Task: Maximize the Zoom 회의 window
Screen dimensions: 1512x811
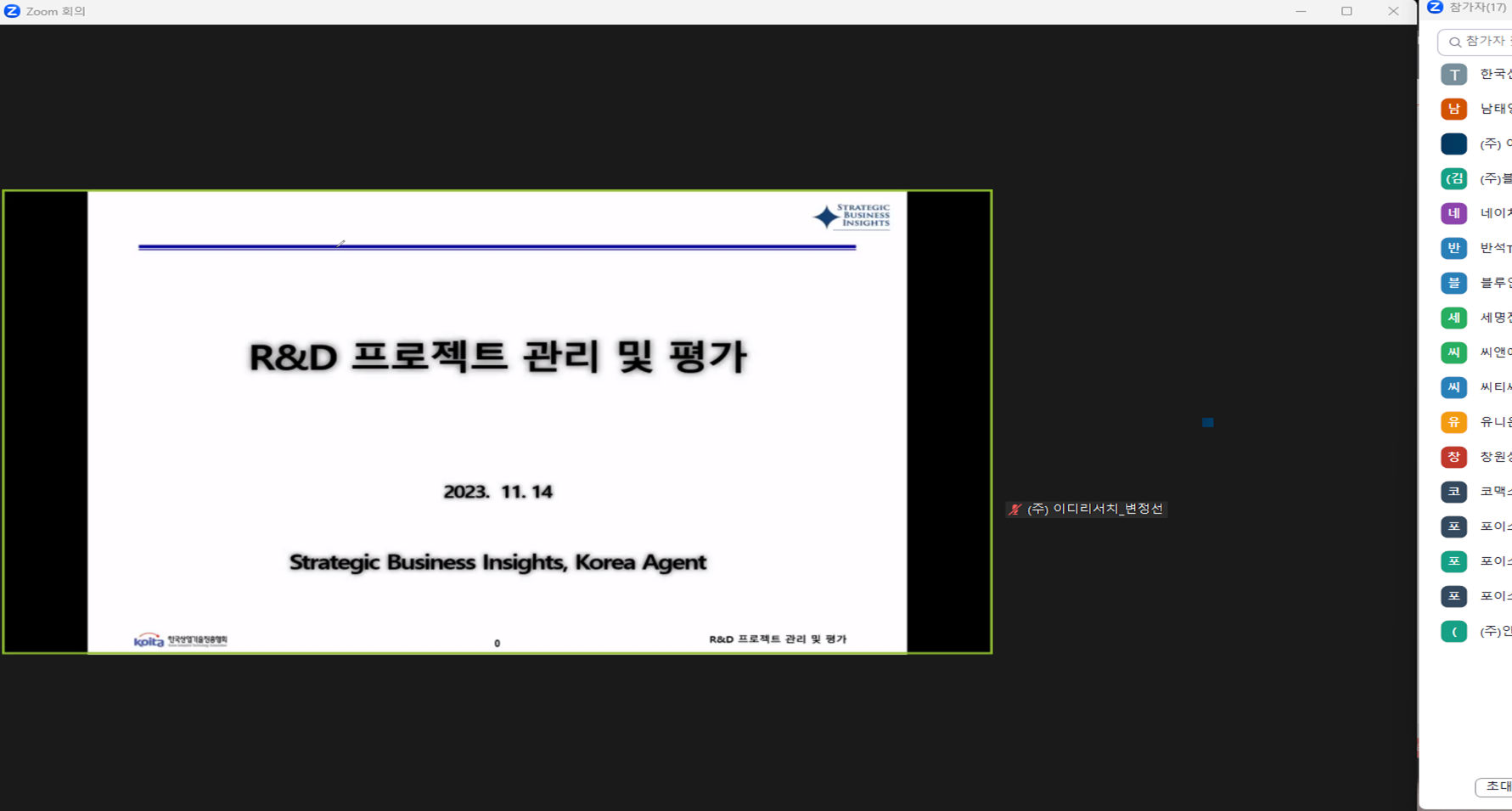Action: (x=1346, y=11)
